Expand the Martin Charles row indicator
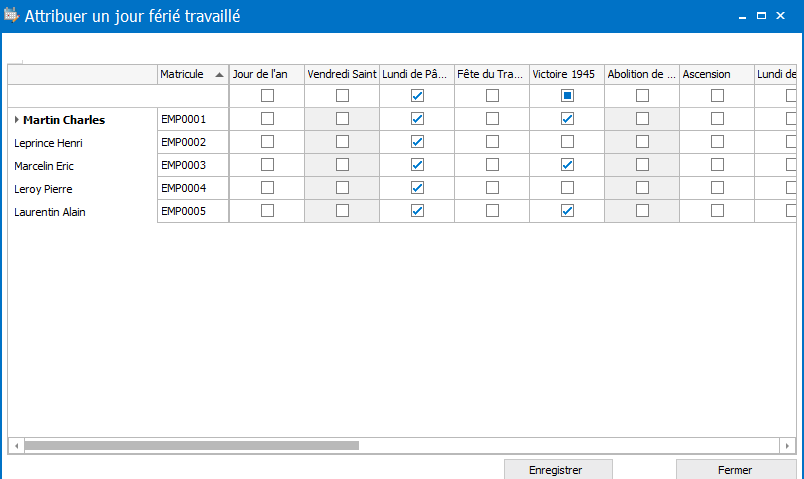Screen dimensions: 804x479 17,120
